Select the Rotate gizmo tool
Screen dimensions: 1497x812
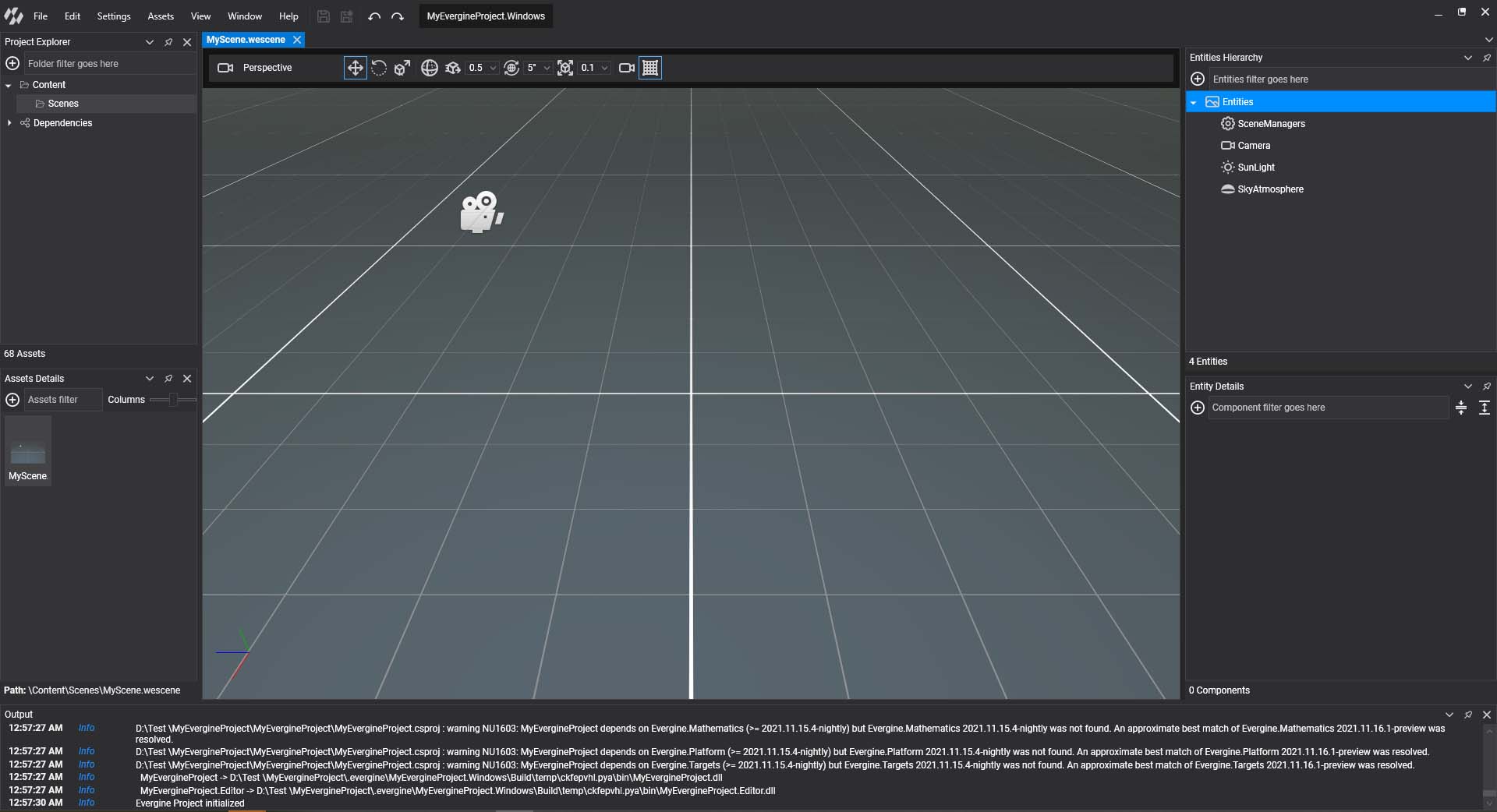(x=379, y=68)
